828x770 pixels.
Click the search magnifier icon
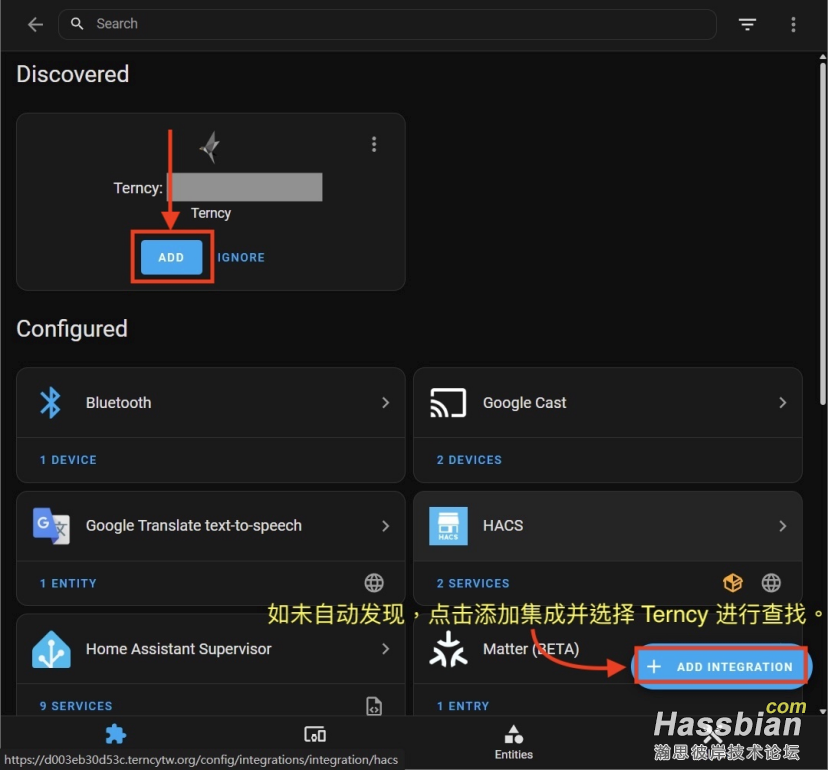pos(77,24)
